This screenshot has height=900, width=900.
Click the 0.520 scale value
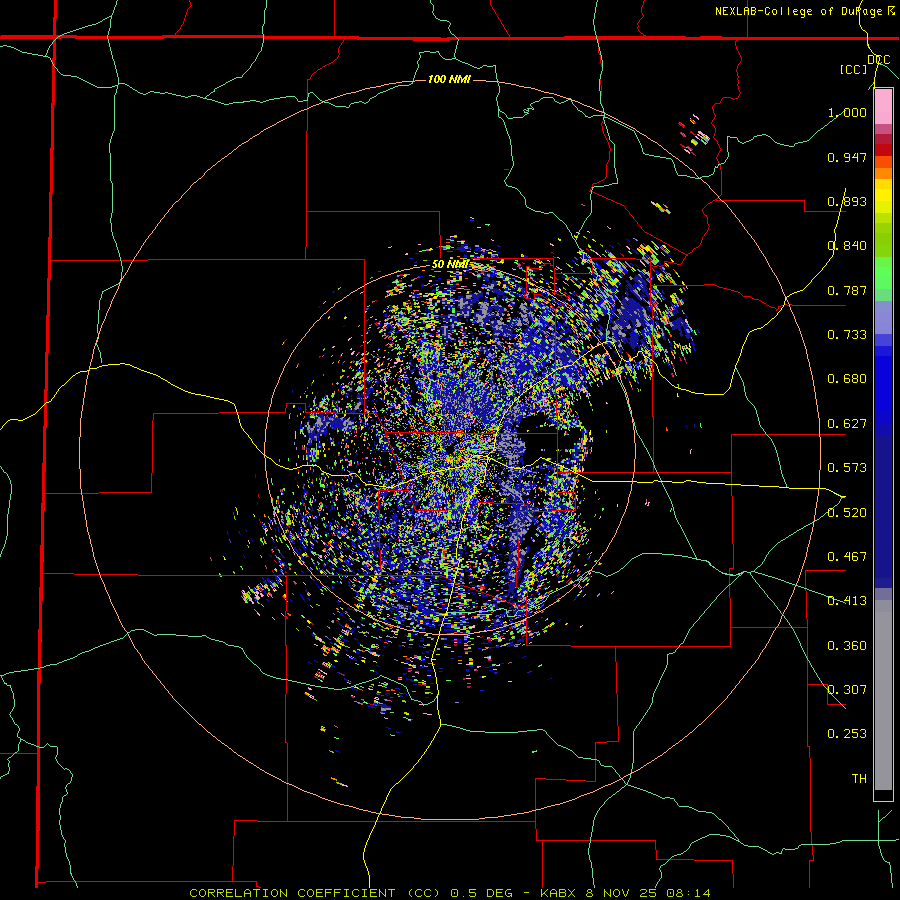[x=847, y=513]
